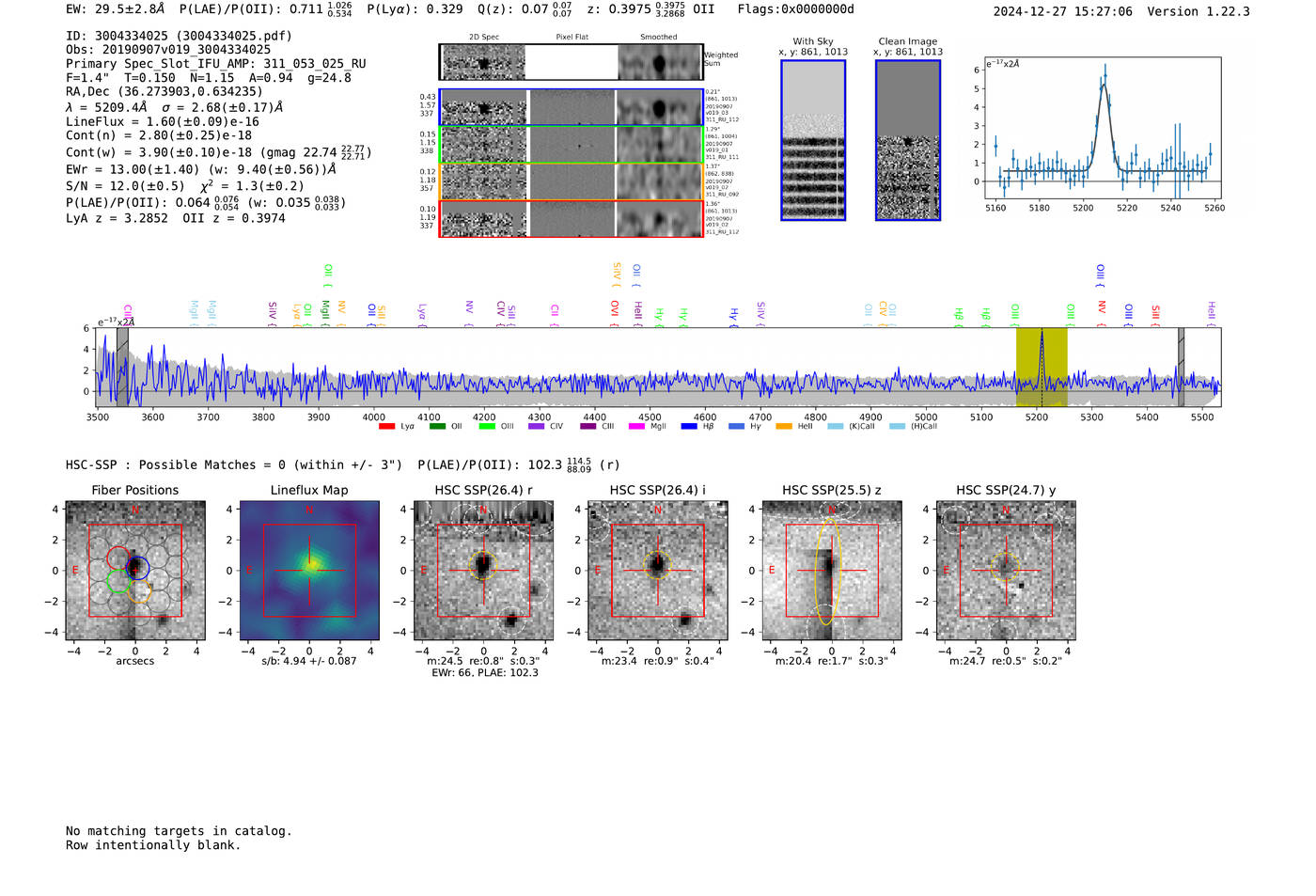Click the green fiber circle in Fiber Positions
Screen dimensions: 1316x896
[x=118, y=581]
